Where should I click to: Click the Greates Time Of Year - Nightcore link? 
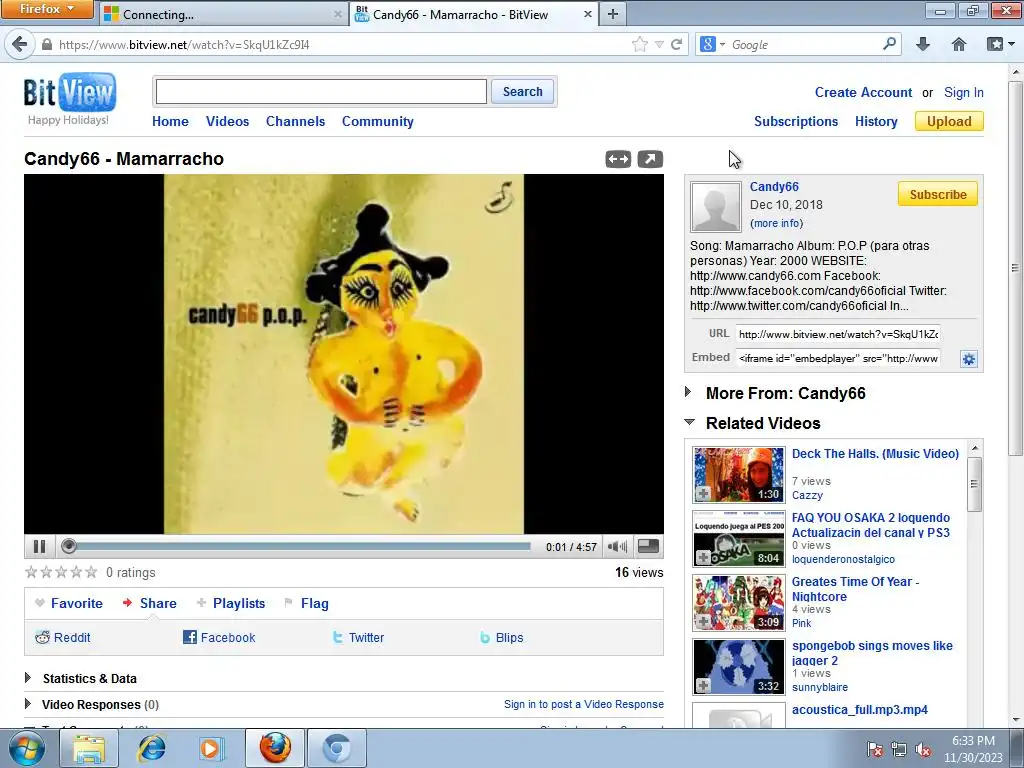tap(855, 589)
